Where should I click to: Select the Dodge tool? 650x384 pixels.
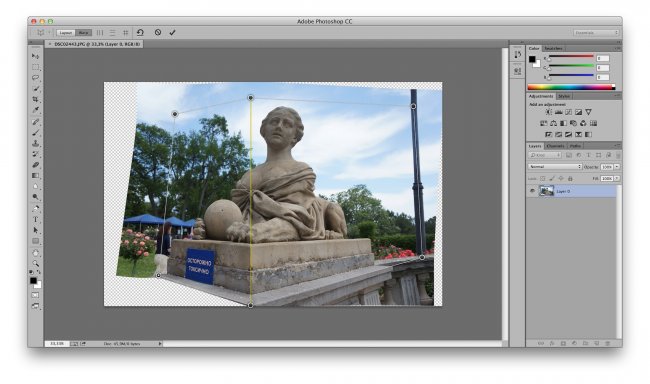coord(36,197)
